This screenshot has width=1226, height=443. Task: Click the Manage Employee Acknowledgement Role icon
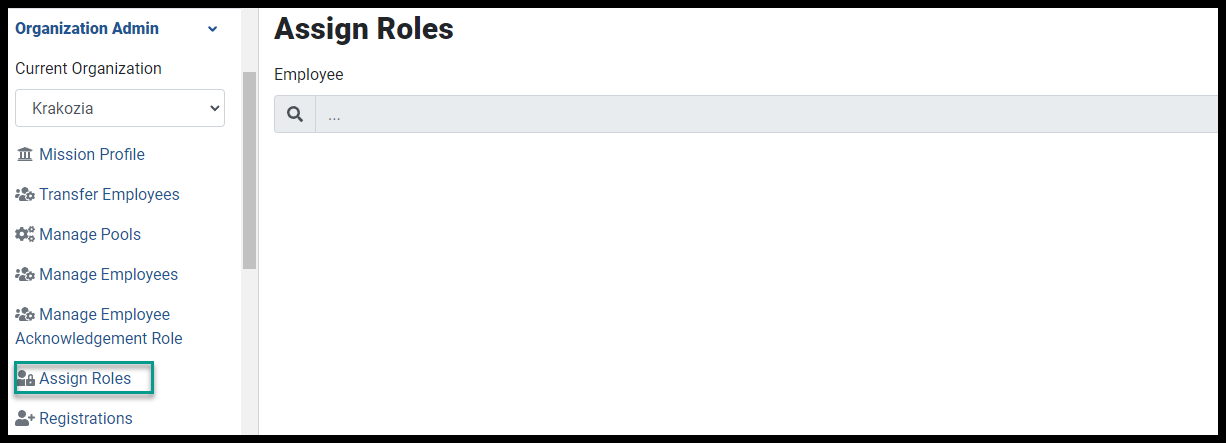25,315
